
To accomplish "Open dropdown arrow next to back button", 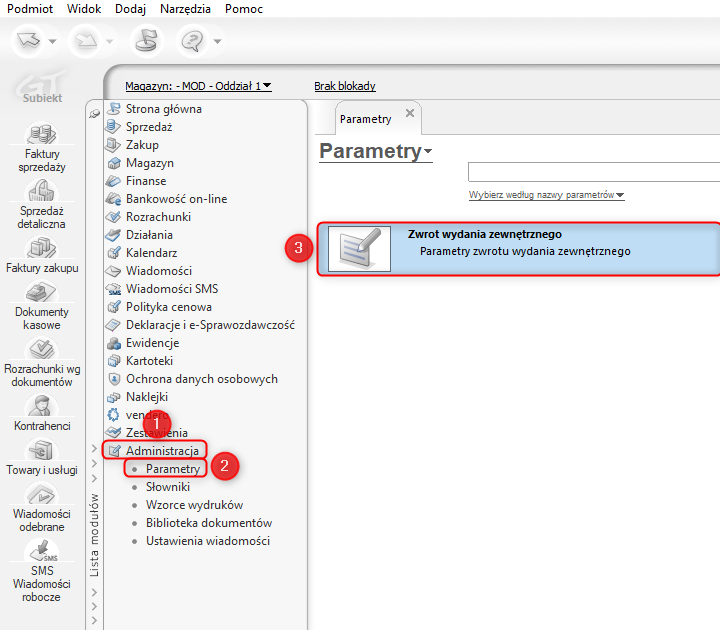I will [53, 41].
